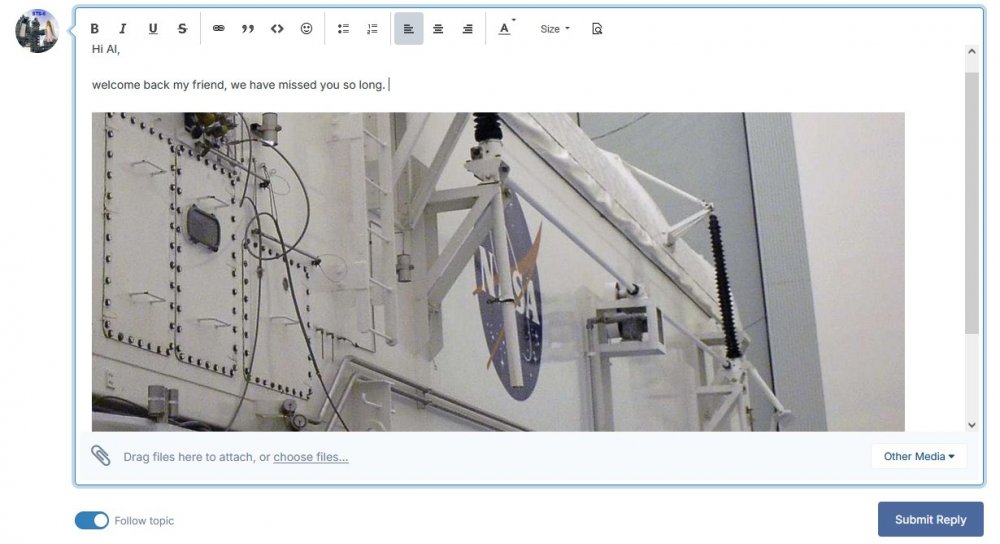Open the Other Media dropdown

click(x=918, y=456)
